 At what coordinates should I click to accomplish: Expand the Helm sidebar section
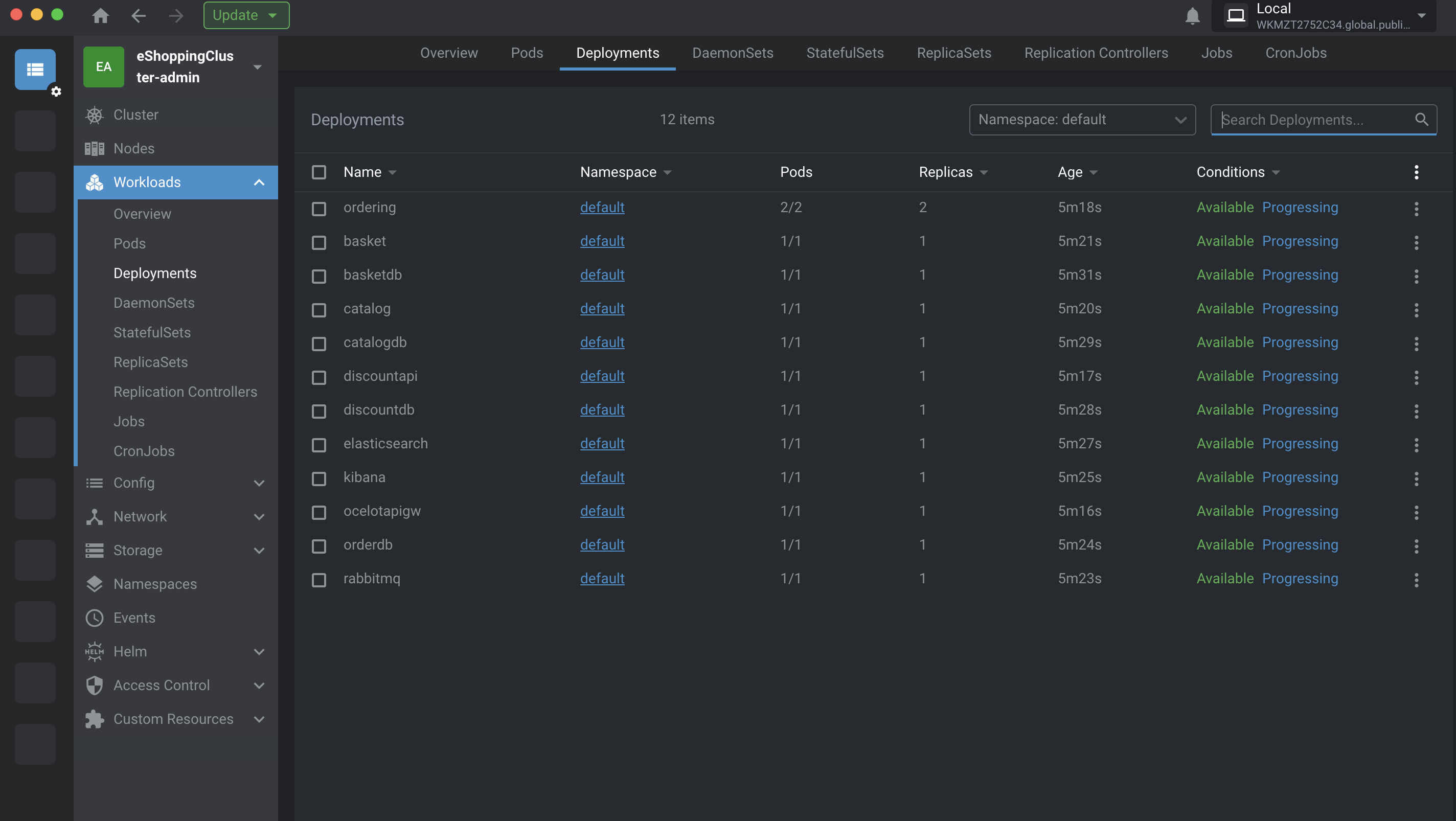[259, 651]
